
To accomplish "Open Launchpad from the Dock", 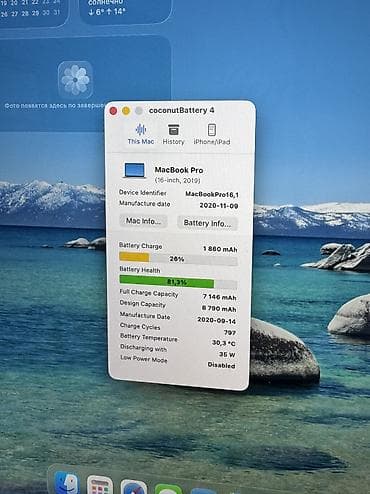I will click(x=99, y=485).
